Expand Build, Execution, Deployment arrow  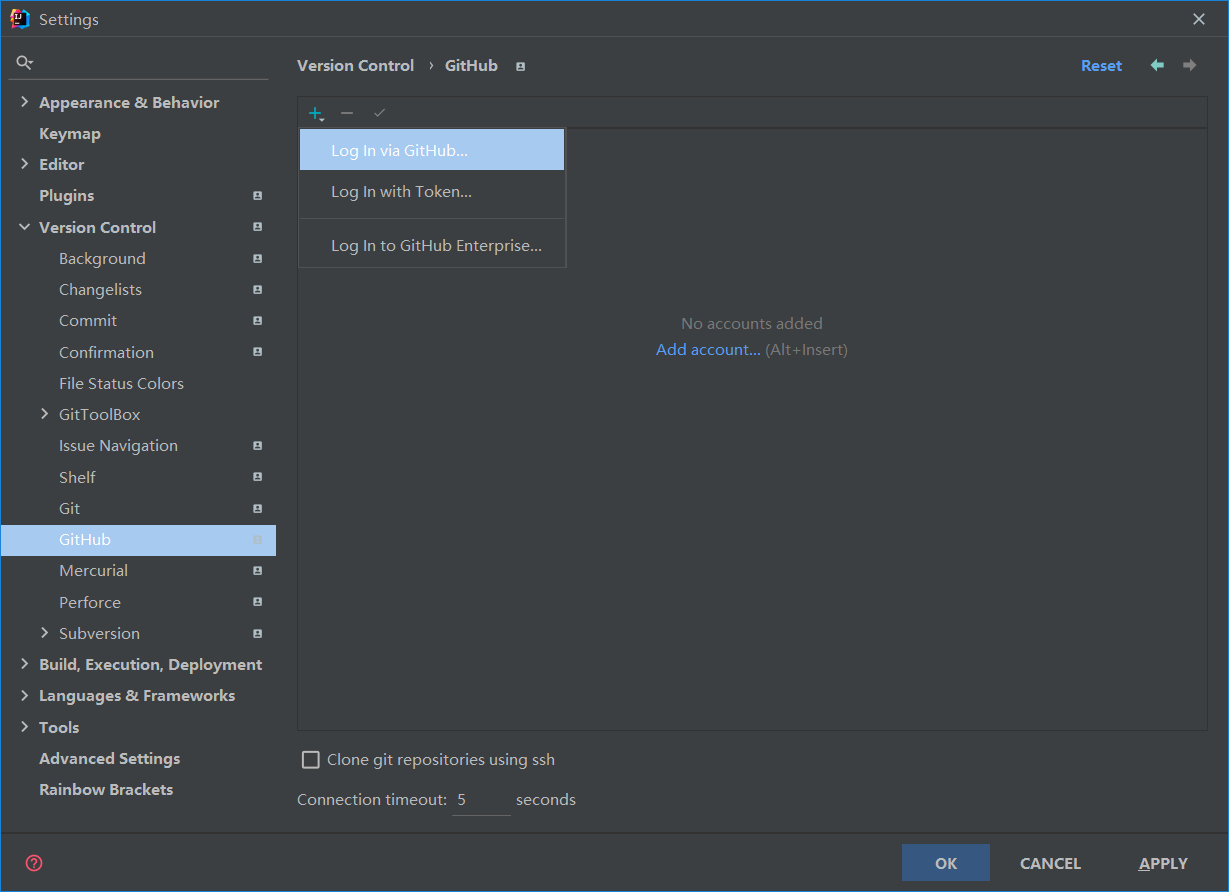(x=25, y=664)
